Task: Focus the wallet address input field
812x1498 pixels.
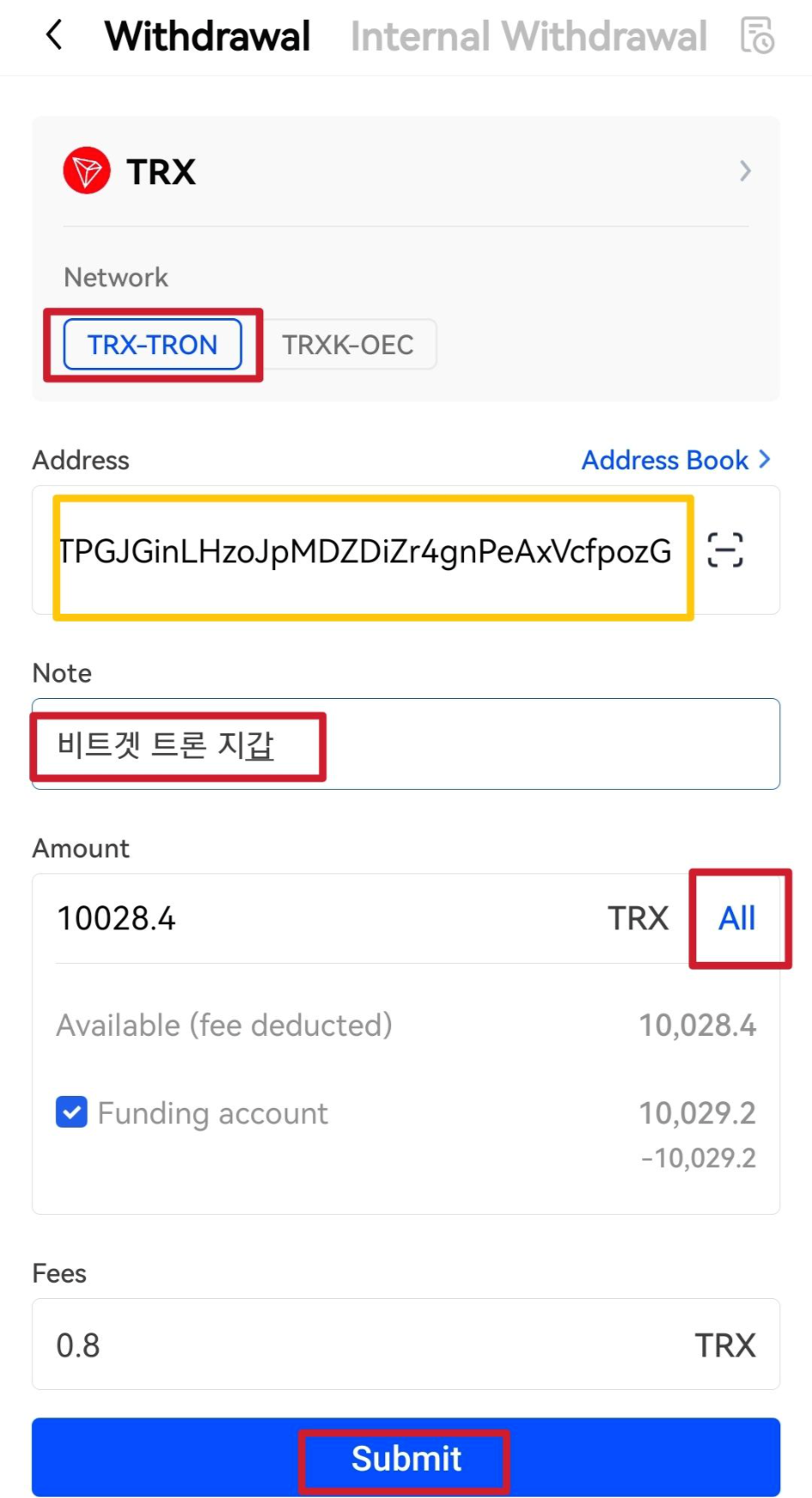Action: [x=365, y=550]
